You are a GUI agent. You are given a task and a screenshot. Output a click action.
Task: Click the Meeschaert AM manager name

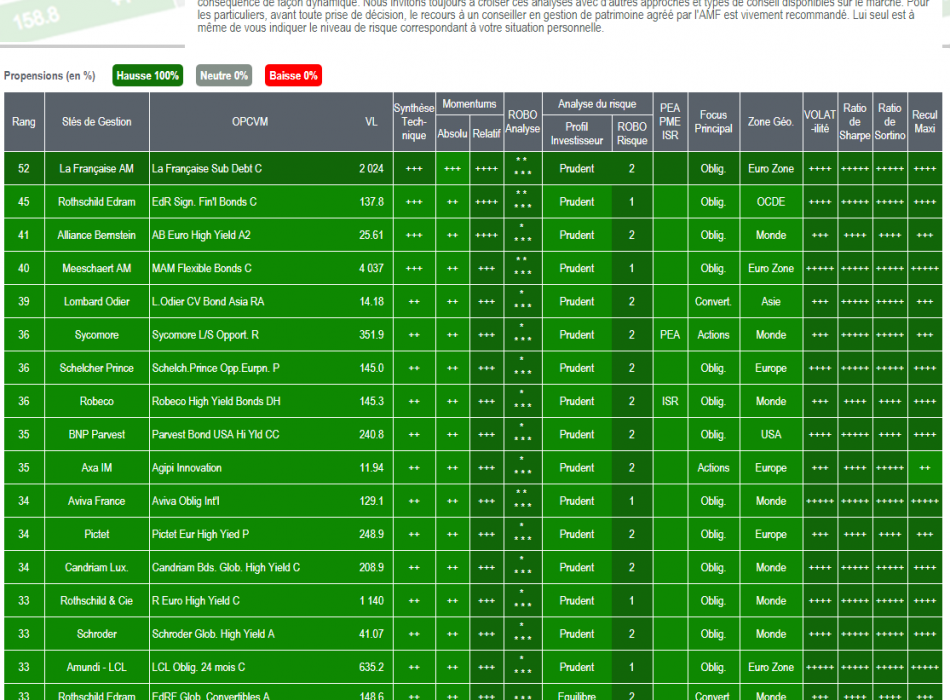point(96,268)
